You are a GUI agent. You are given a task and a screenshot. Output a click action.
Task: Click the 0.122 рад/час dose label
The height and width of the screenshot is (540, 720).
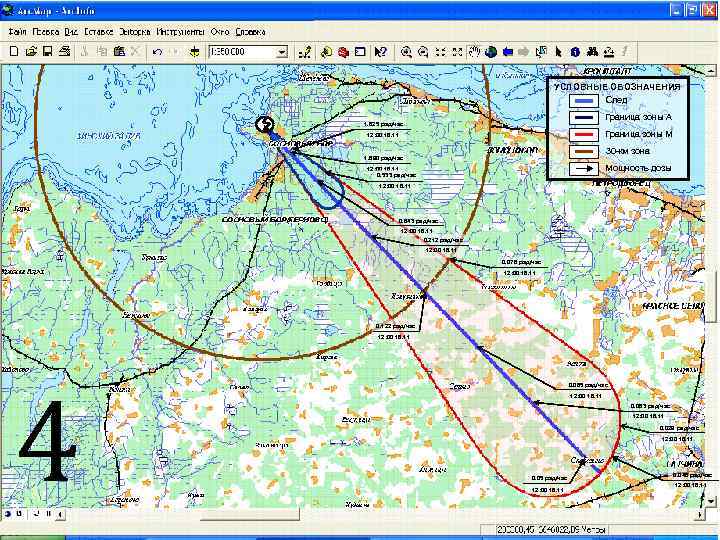[395, 326]
